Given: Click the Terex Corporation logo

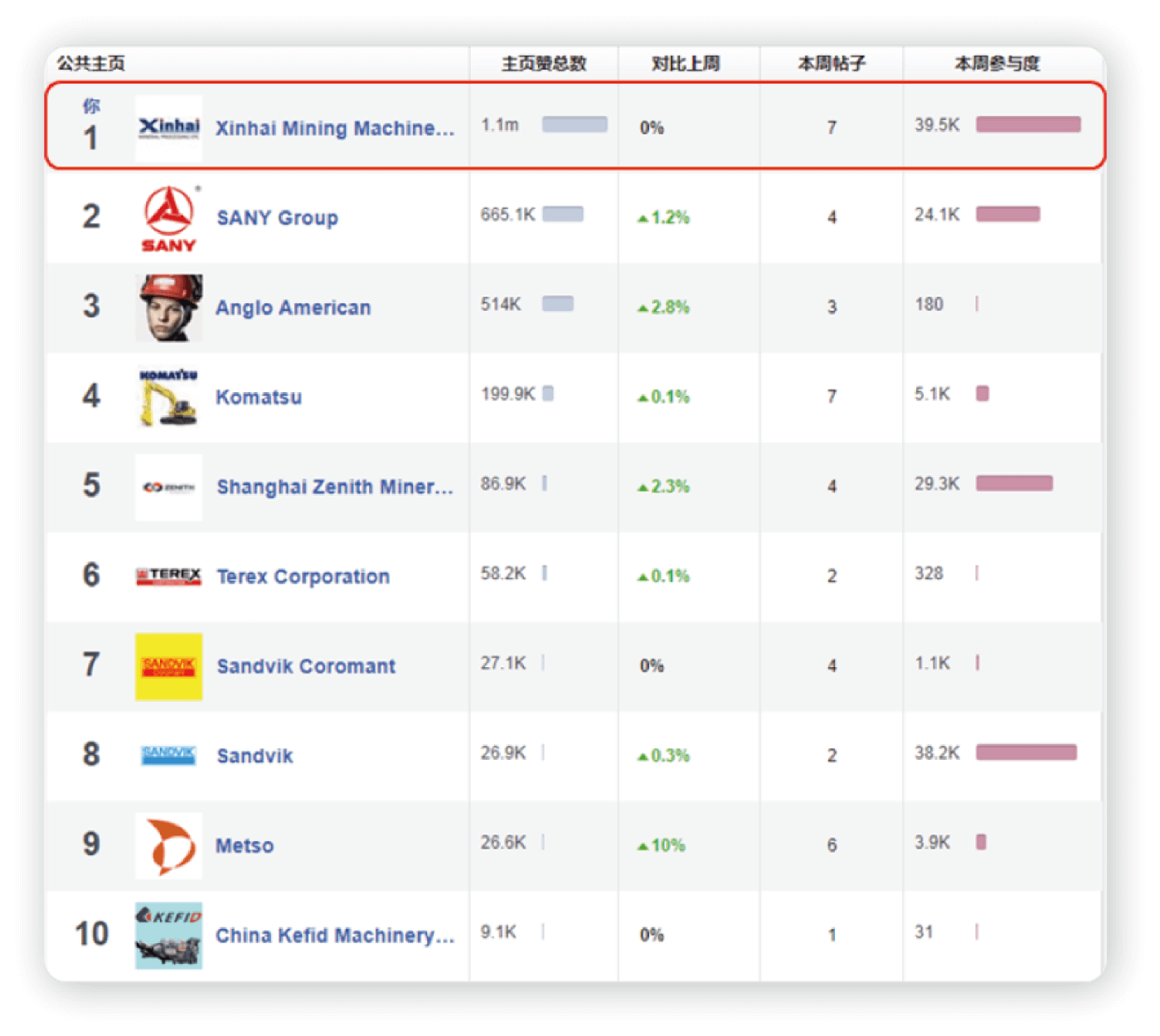Looking at the screenshot, I should point(169,576).
